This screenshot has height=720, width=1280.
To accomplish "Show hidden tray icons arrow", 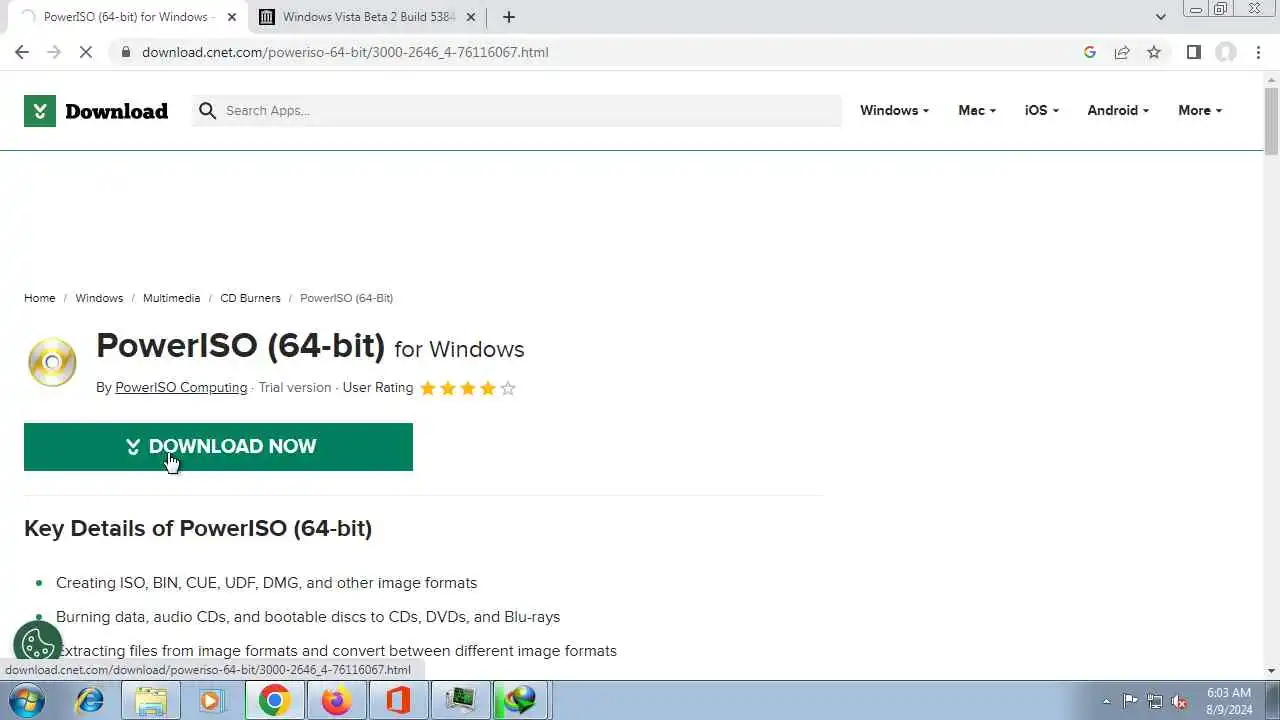I will point(1106,701).
